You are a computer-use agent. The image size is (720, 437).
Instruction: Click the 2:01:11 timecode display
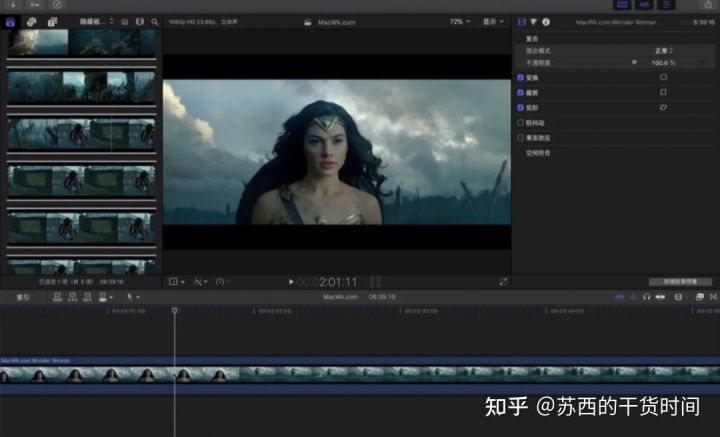338,282
